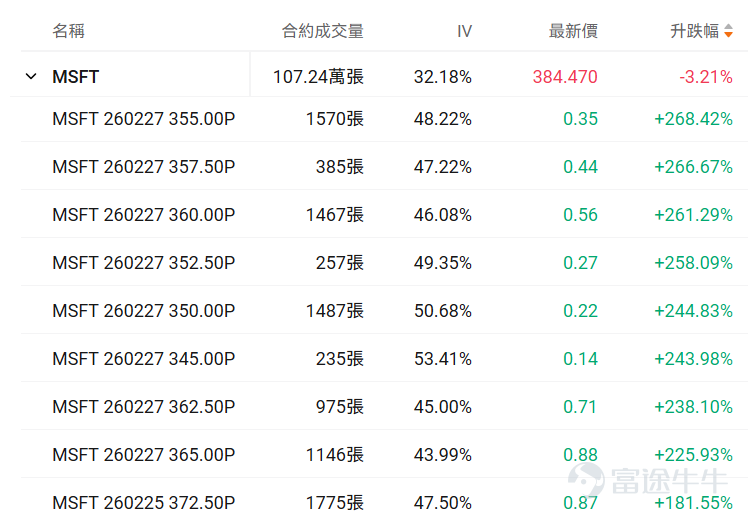Open option MSFT 260225 372.50P
This screenshot has width=748, height=517.
pos(144,503)
